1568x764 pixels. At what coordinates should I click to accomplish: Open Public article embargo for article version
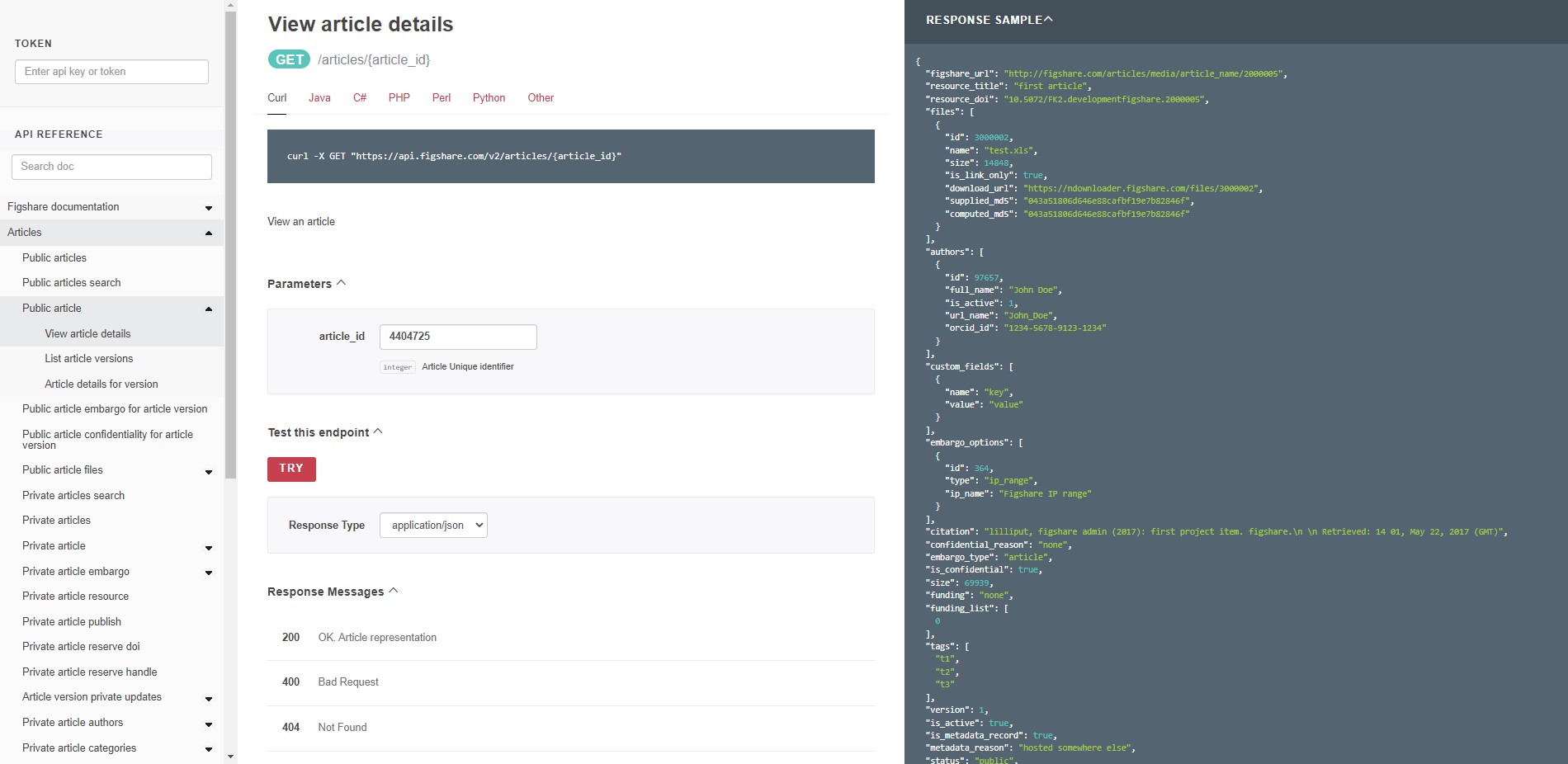(x=115, y=409)
